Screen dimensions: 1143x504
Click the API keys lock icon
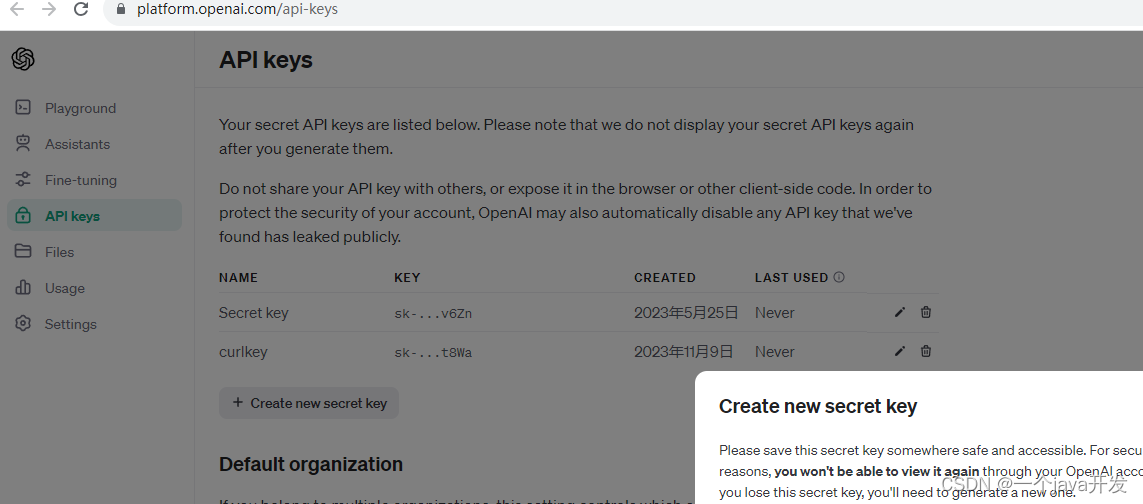pos(23,216)
